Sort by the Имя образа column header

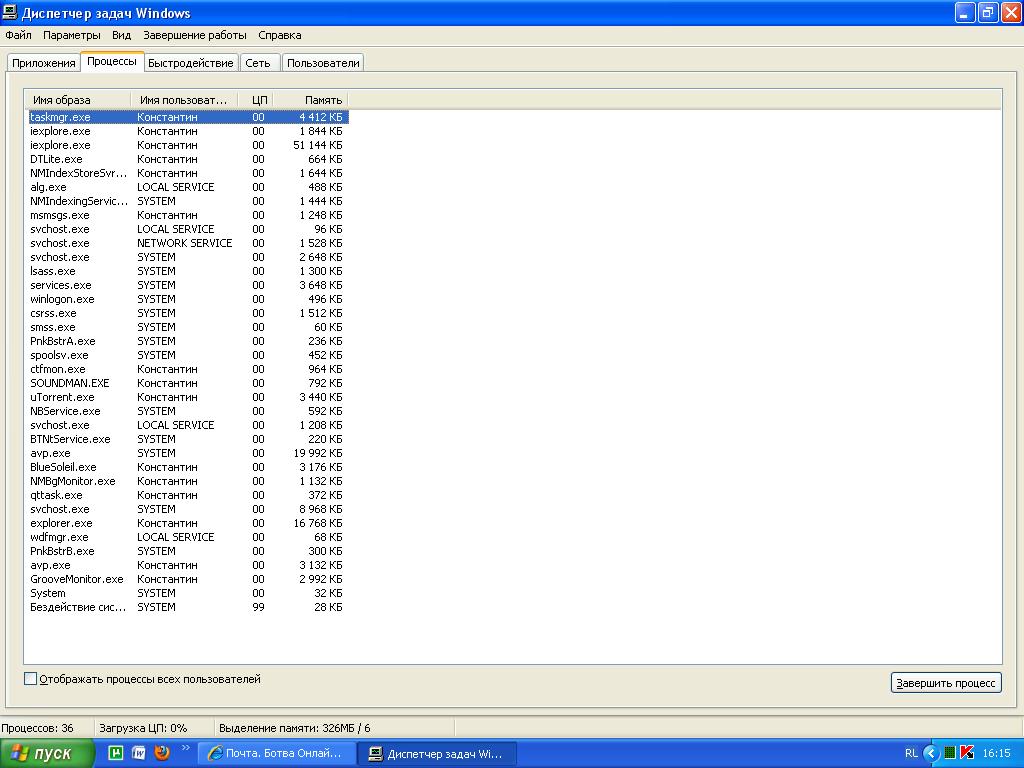point(78,100)
